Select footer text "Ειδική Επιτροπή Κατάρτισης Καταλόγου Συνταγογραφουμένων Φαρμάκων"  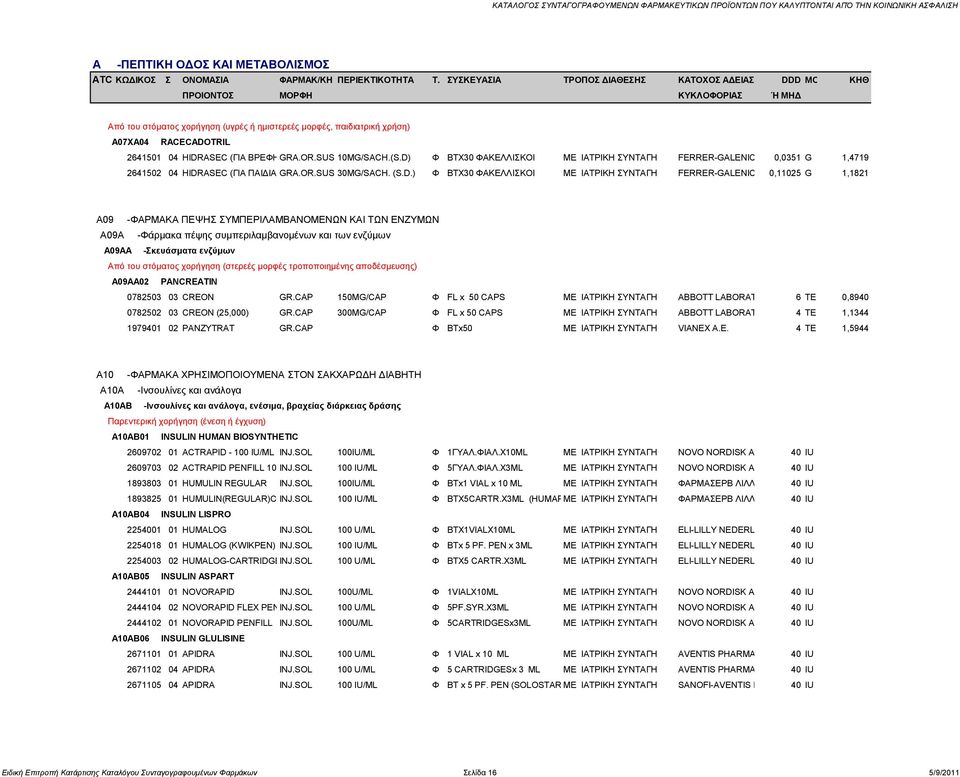(x=129, y=772)
